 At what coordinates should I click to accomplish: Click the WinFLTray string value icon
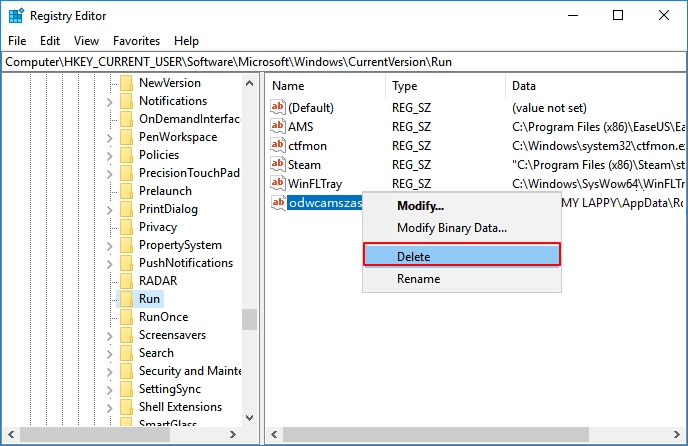(x=278, y=184)
